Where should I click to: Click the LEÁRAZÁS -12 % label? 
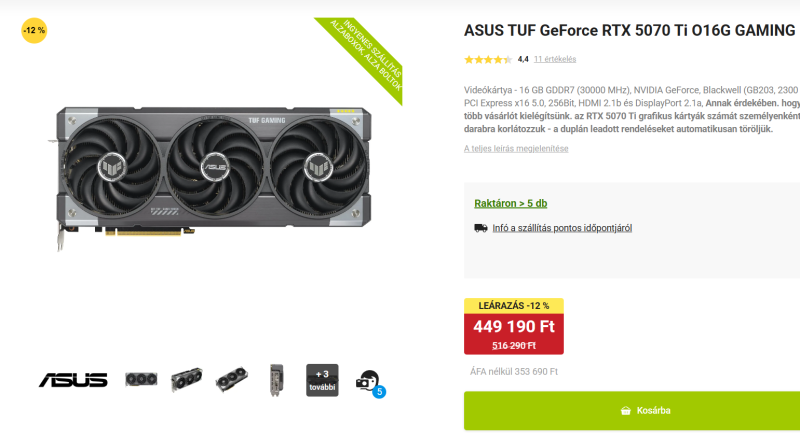[x=514, y=306]
